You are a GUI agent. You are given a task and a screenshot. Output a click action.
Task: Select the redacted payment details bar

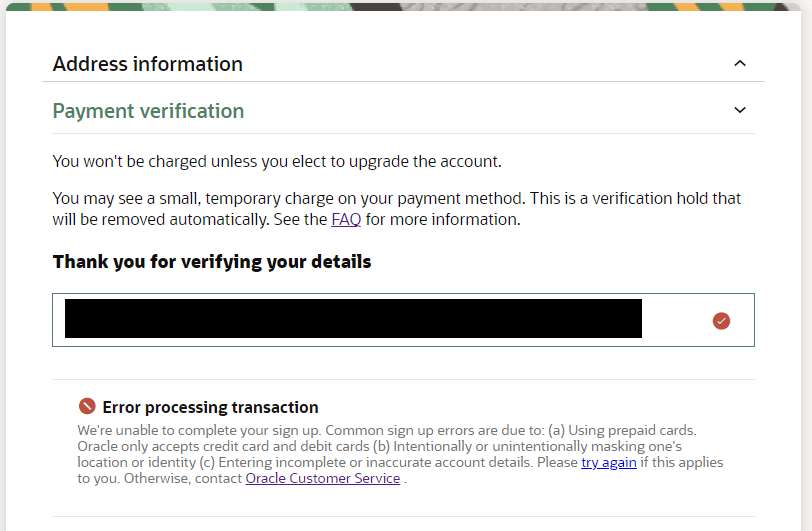point(353,319)
